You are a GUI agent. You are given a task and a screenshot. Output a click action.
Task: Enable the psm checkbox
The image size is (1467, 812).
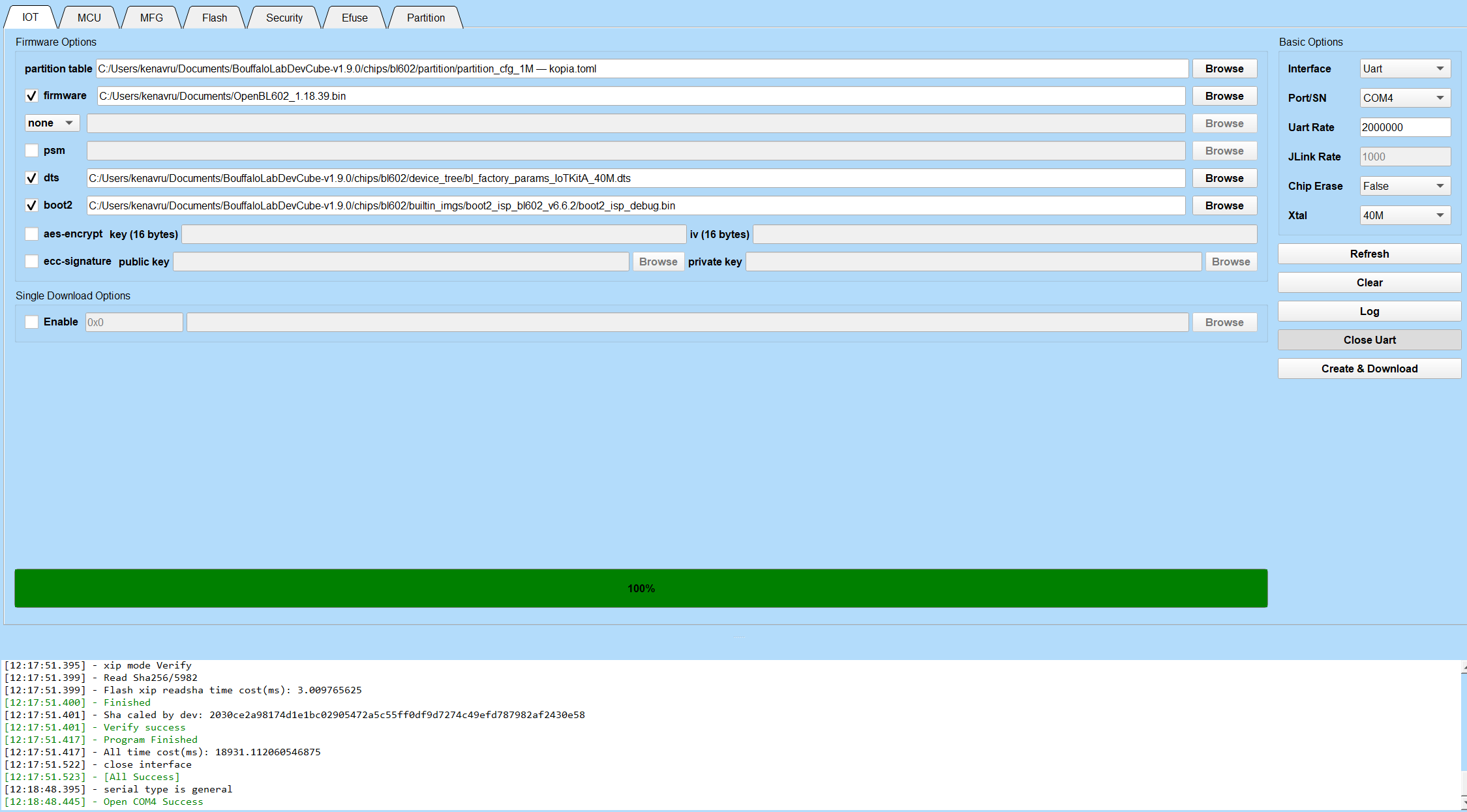pos(31,151)
